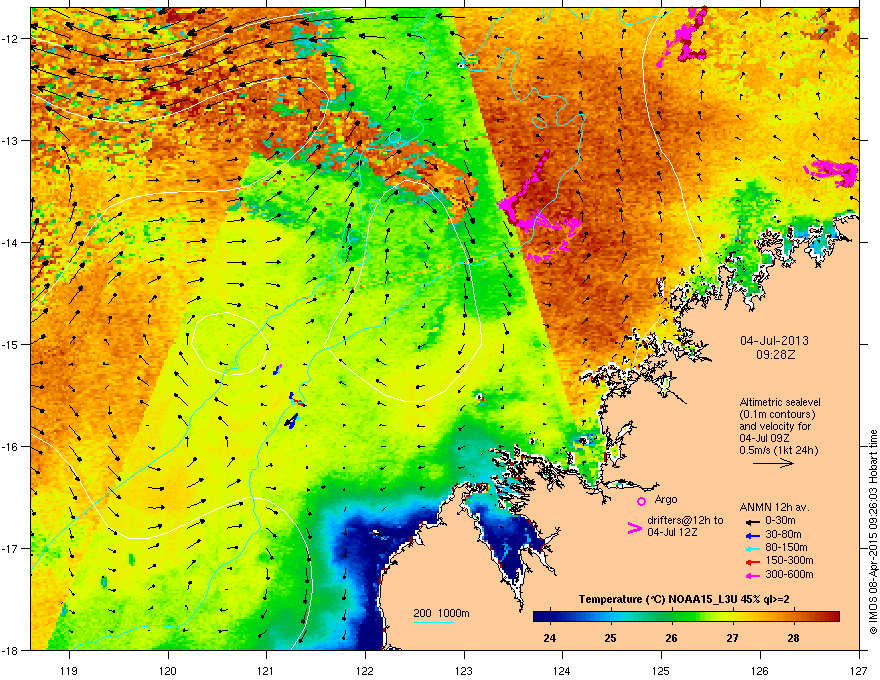Click the longitude axis label '123'
The image size is (880, 680).
464,670
